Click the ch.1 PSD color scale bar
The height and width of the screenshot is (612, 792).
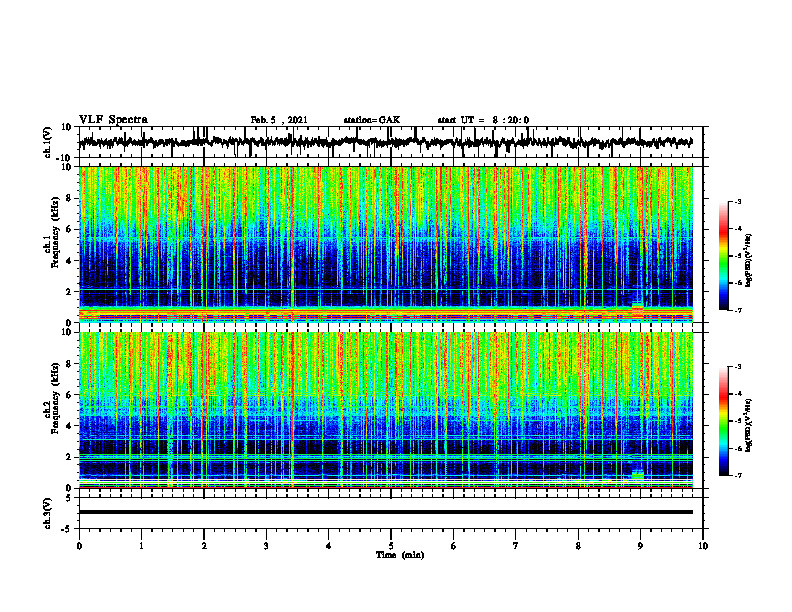(x=724, y=256)
